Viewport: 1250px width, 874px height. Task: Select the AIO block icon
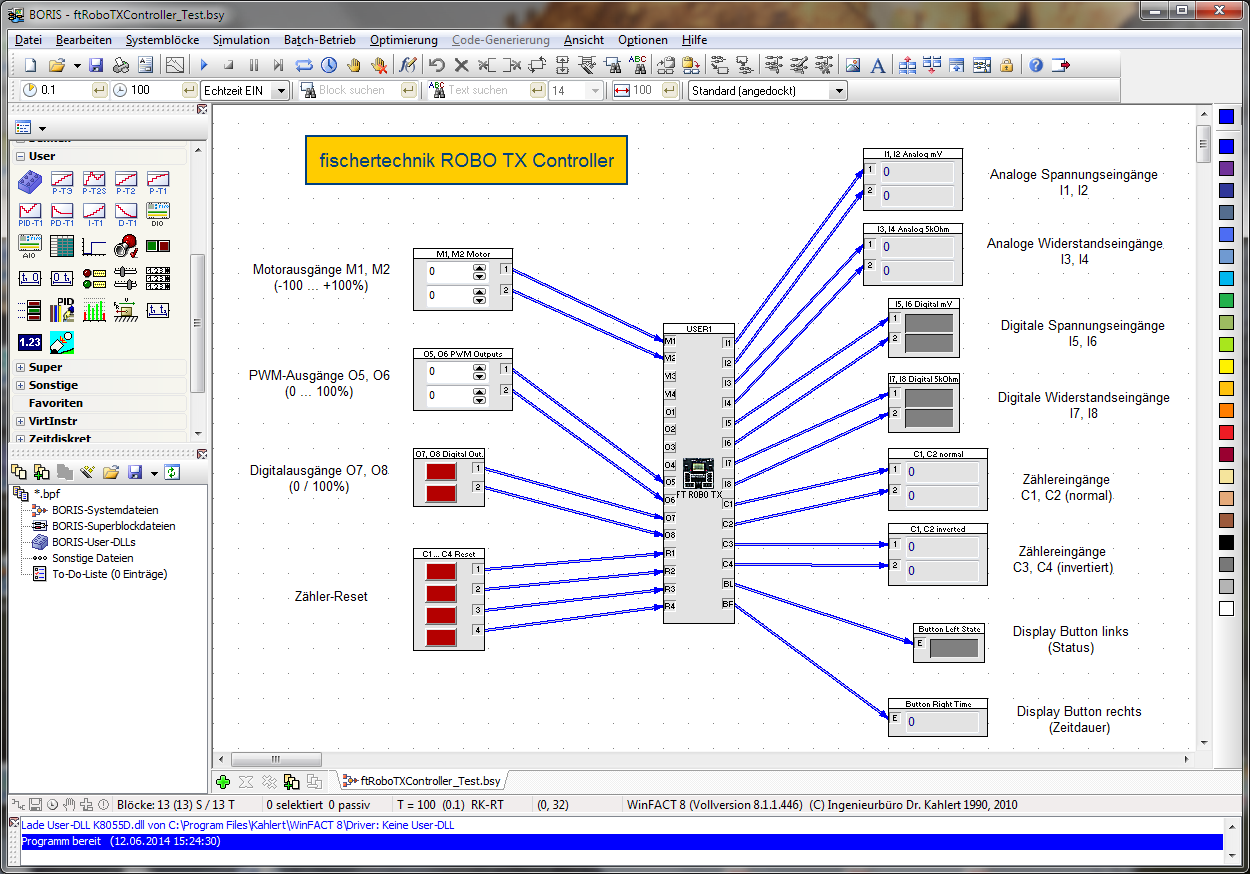[30, 245]
